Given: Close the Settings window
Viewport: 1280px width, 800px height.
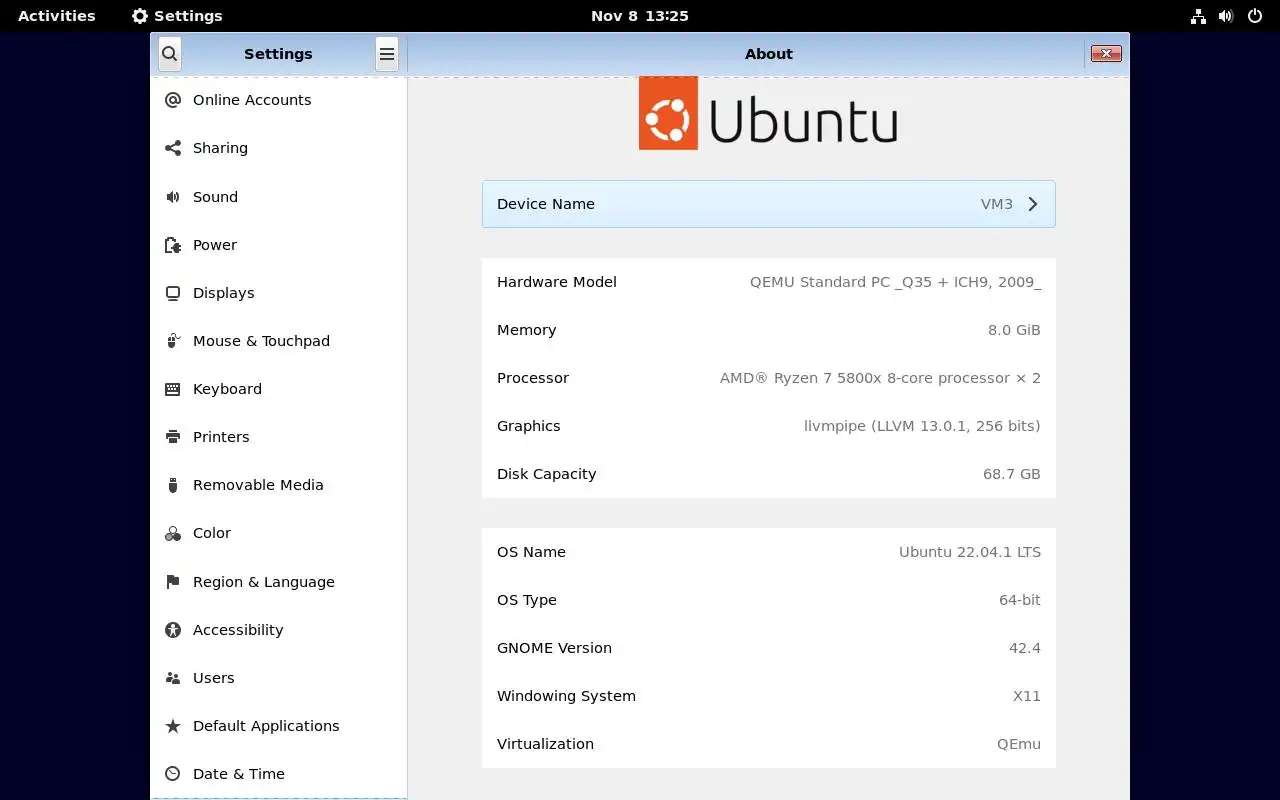Looking at the screenshot, I should click(1106, 54).
